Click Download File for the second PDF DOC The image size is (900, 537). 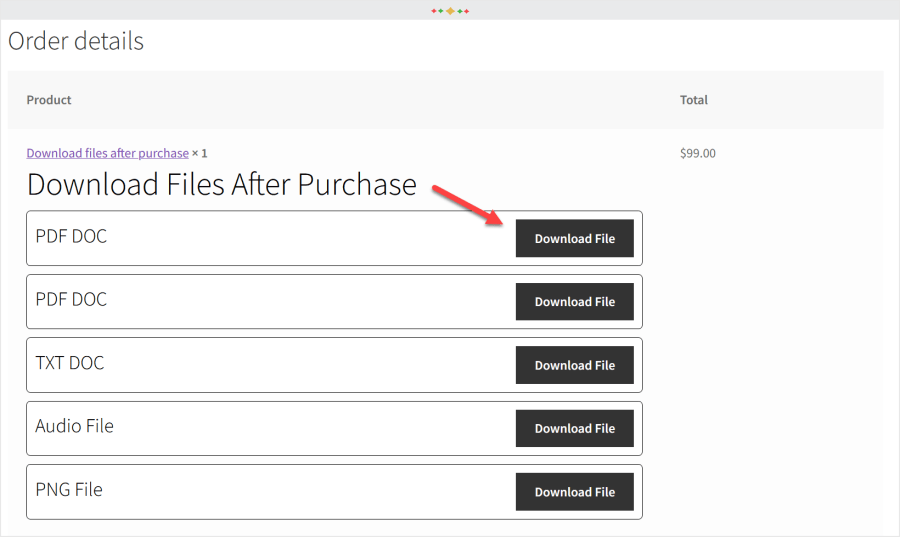(x=574, y=301)
